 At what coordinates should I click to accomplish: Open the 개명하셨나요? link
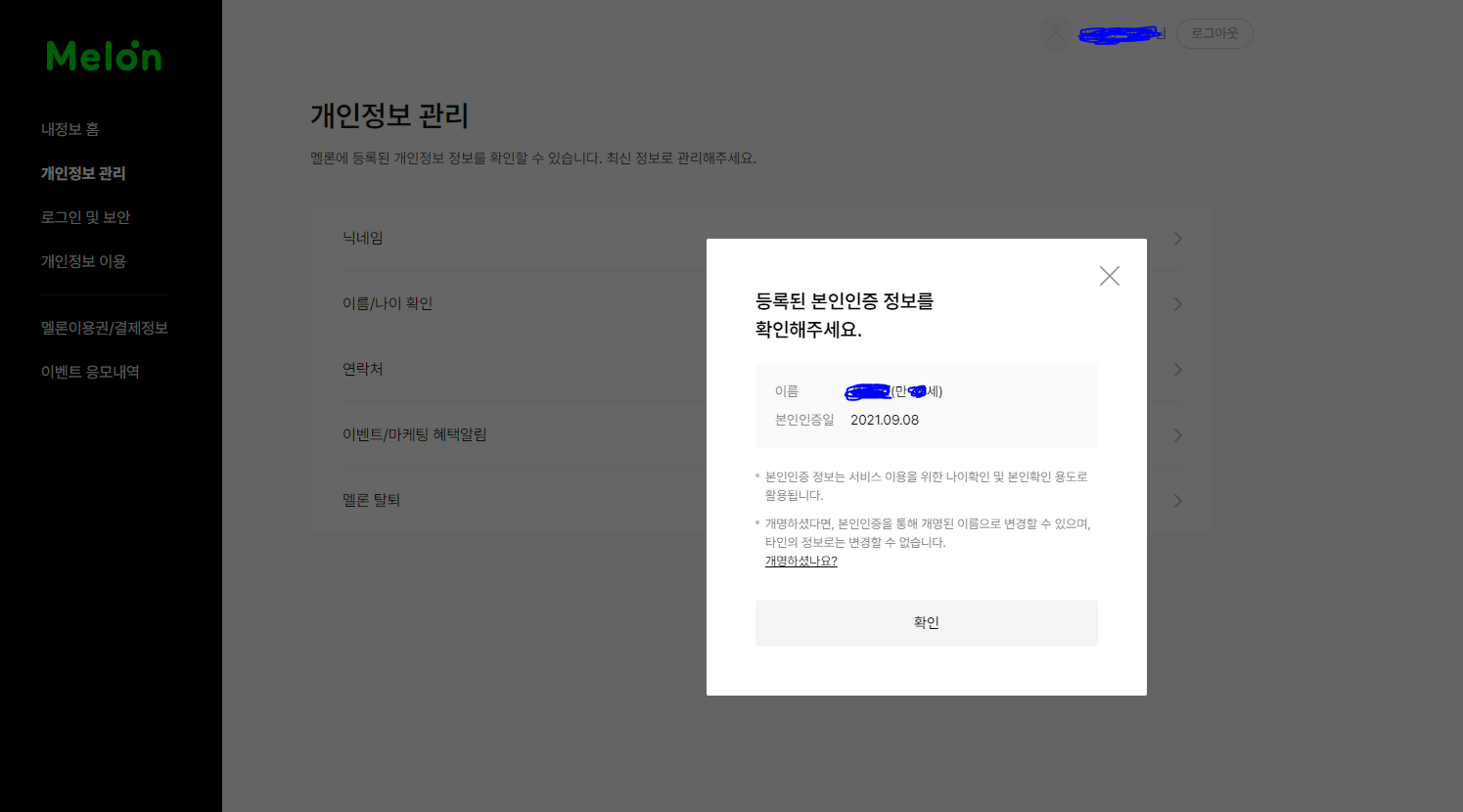point(800,560)
